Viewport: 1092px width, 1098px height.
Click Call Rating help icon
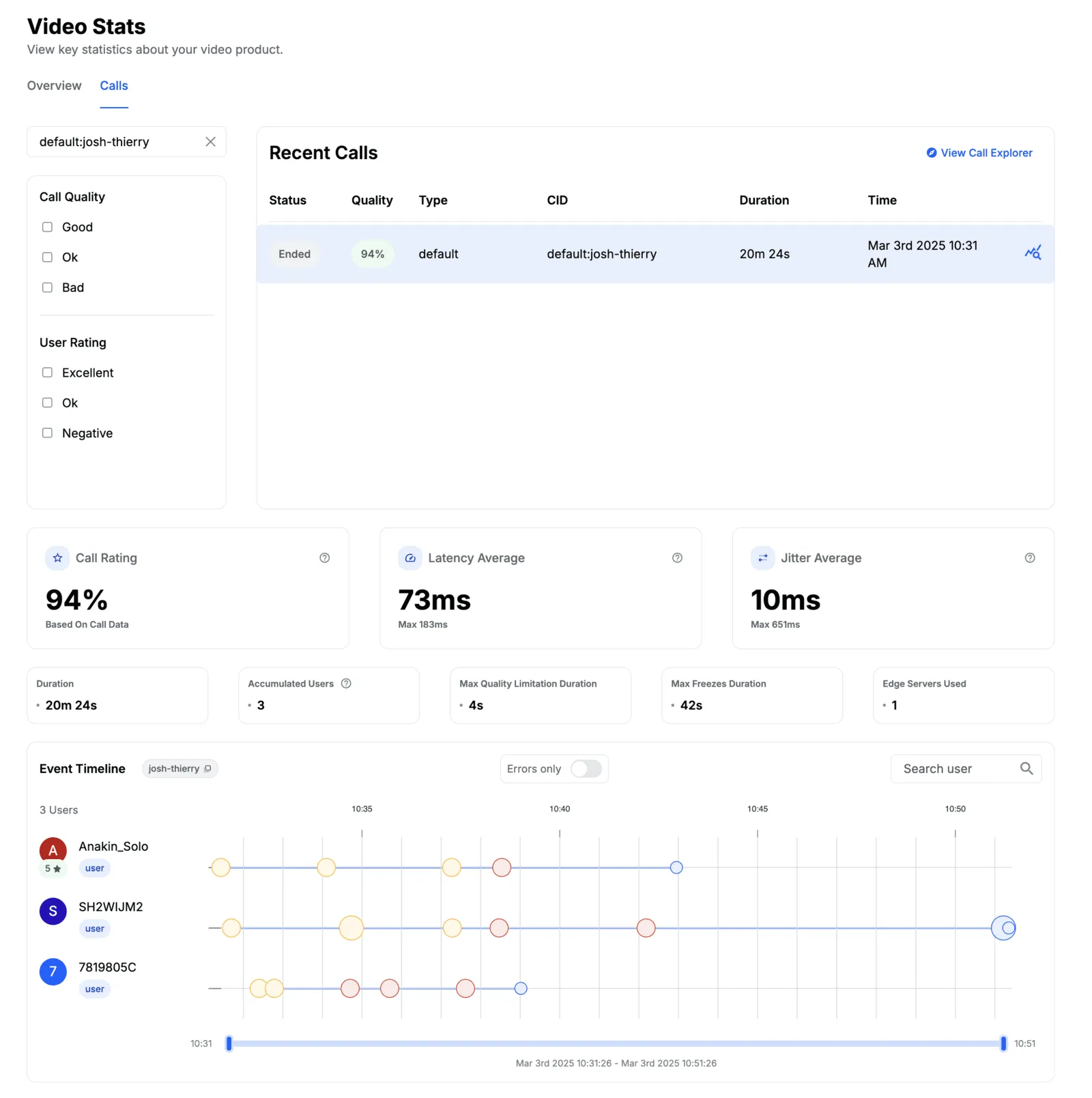(324, 558)
